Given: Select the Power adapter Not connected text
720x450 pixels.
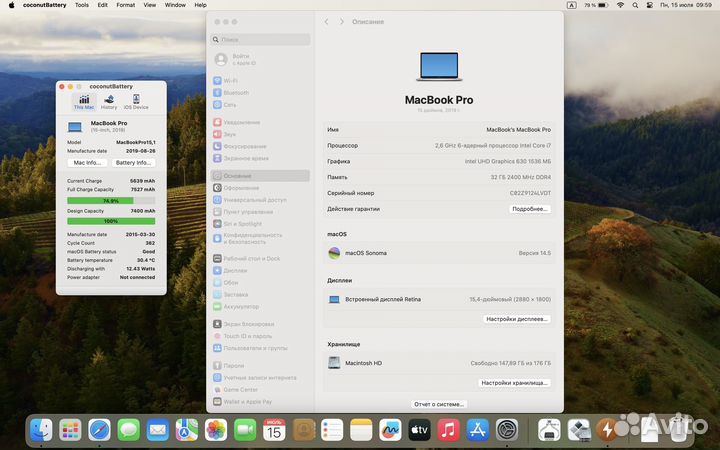Looking at the screenshot, I should click(x=137, y=277).
